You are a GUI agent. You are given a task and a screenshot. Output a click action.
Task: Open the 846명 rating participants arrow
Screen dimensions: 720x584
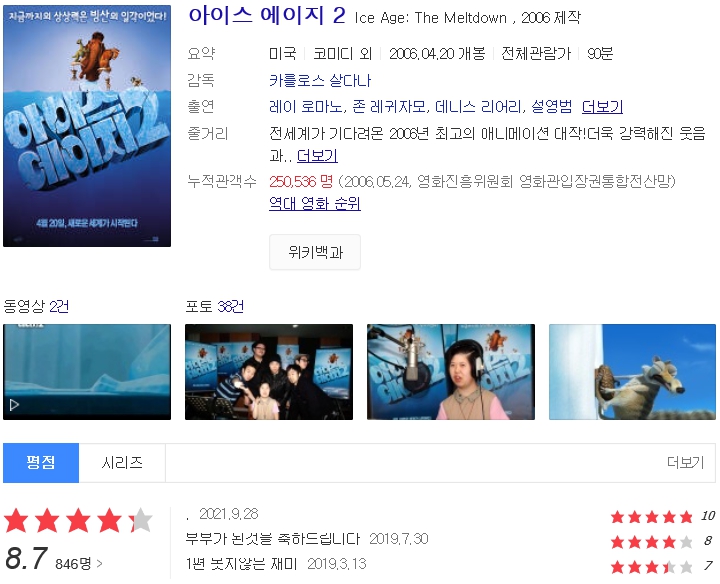pos(79,563)
